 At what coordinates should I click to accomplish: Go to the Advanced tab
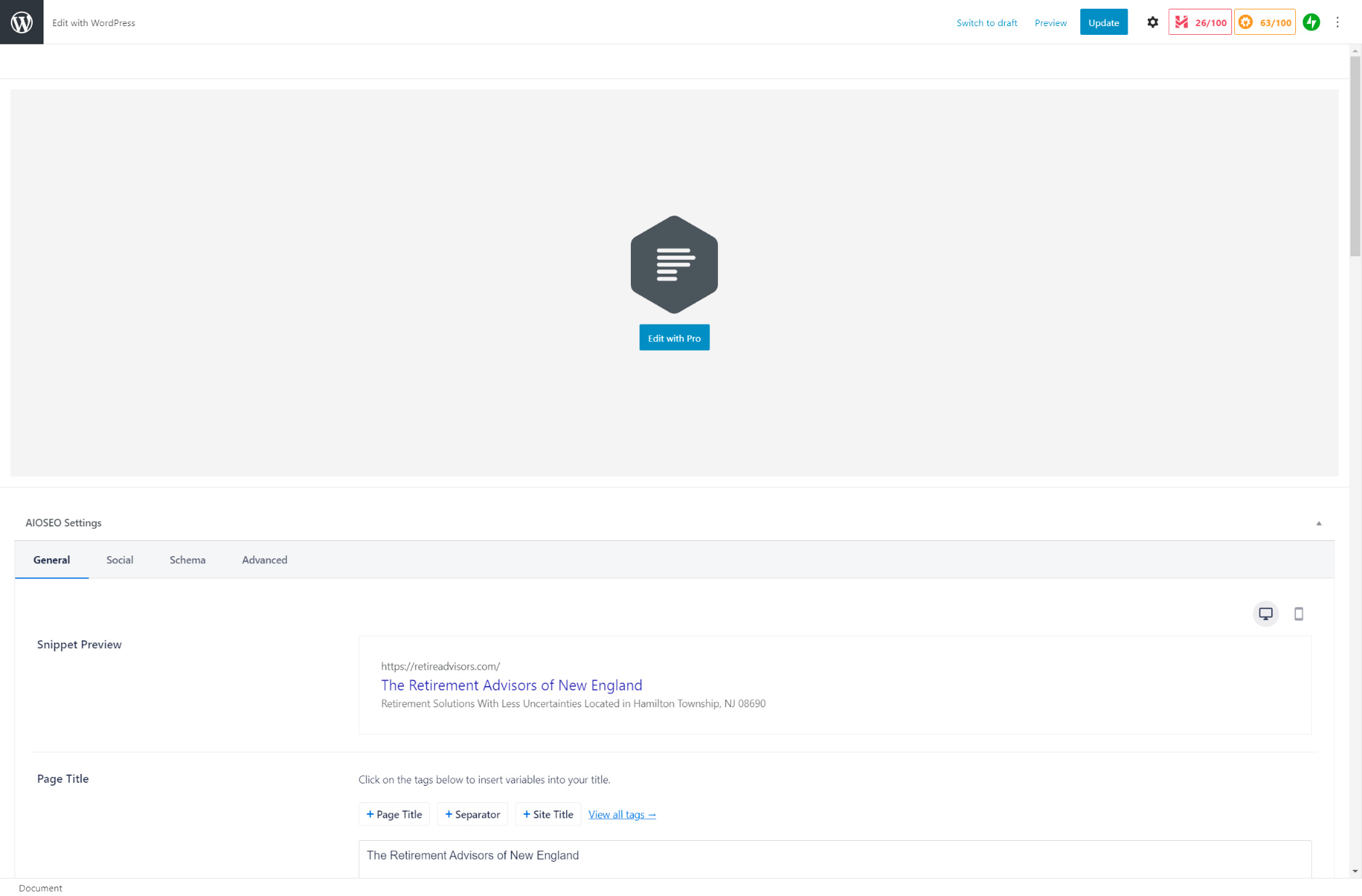pyautogui.click(x=264, y=560)
